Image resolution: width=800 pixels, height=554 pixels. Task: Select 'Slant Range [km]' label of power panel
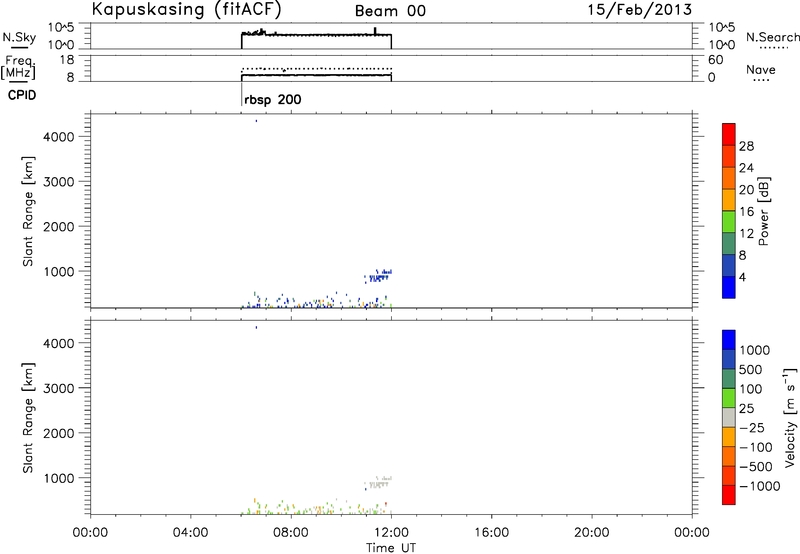[x=28, y=211]
